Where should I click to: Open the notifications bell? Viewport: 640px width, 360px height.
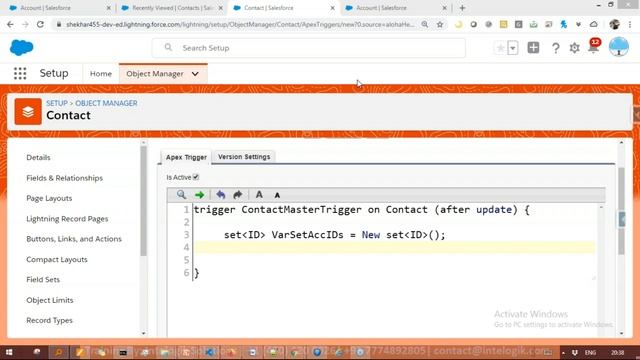593,47
